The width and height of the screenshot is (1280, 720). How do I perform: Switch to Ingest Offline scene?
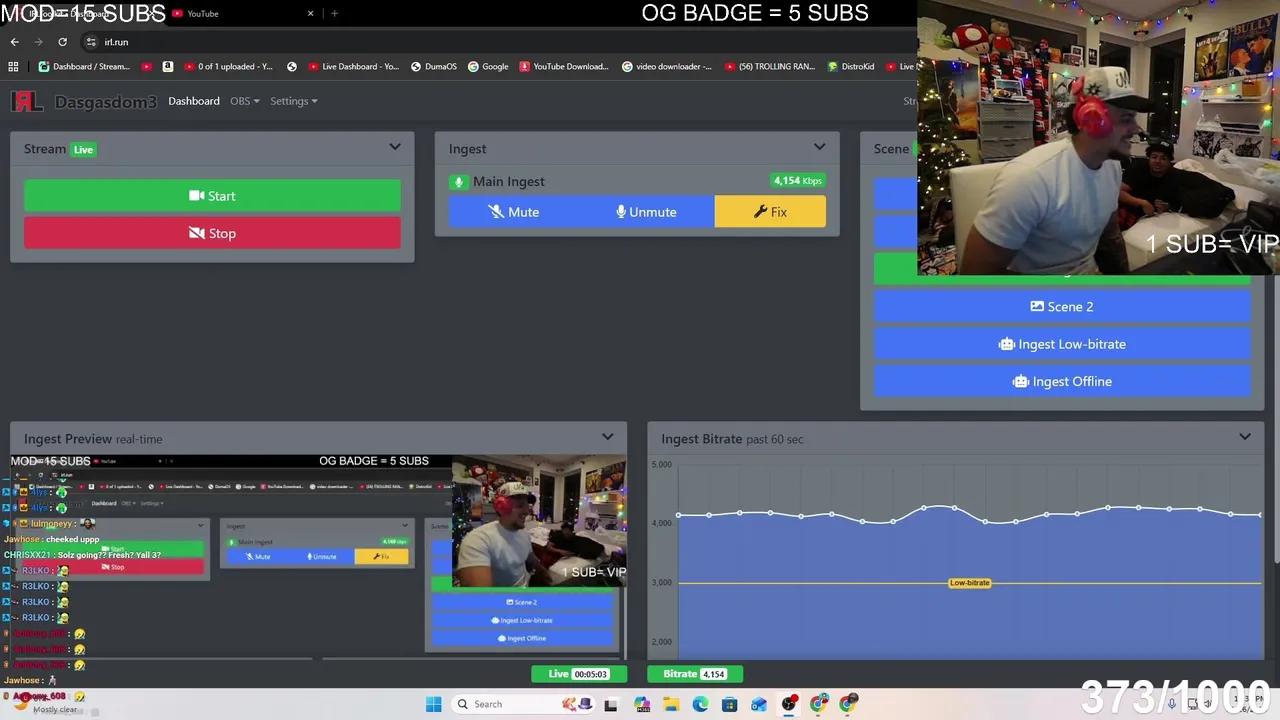(x=1062, y=381)
